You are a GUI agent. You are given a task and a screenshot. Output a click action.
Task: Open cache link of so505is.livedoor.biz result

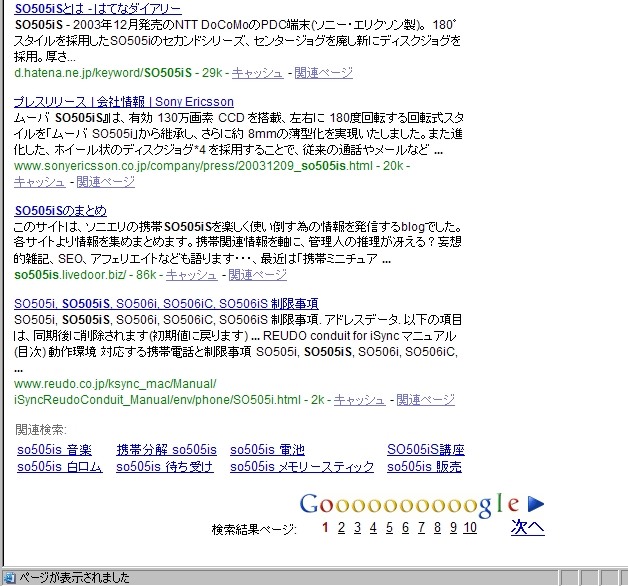point(191,275)
